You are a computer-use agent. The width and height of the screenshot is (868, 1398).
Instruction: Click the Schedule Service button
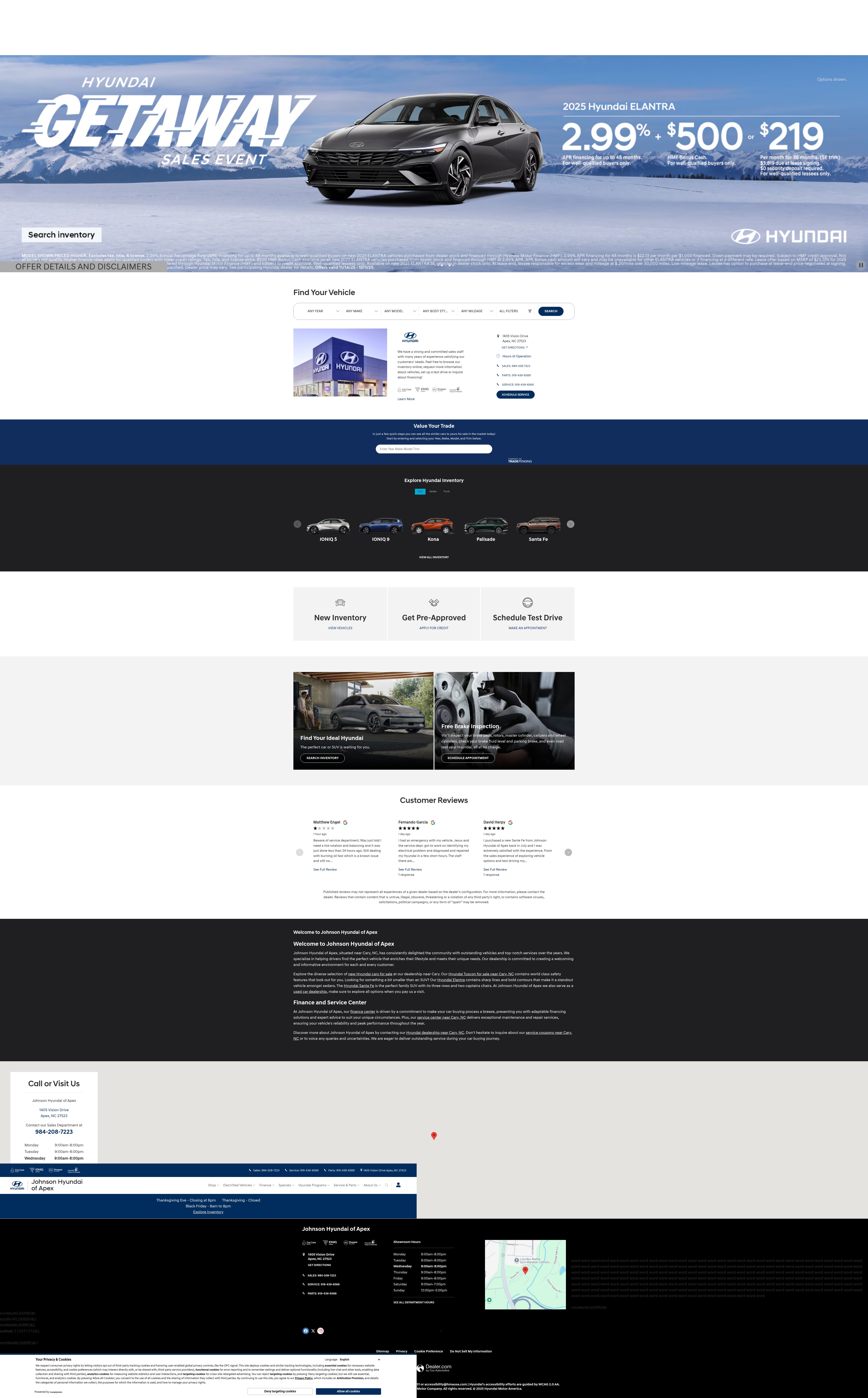pos(516,394)
